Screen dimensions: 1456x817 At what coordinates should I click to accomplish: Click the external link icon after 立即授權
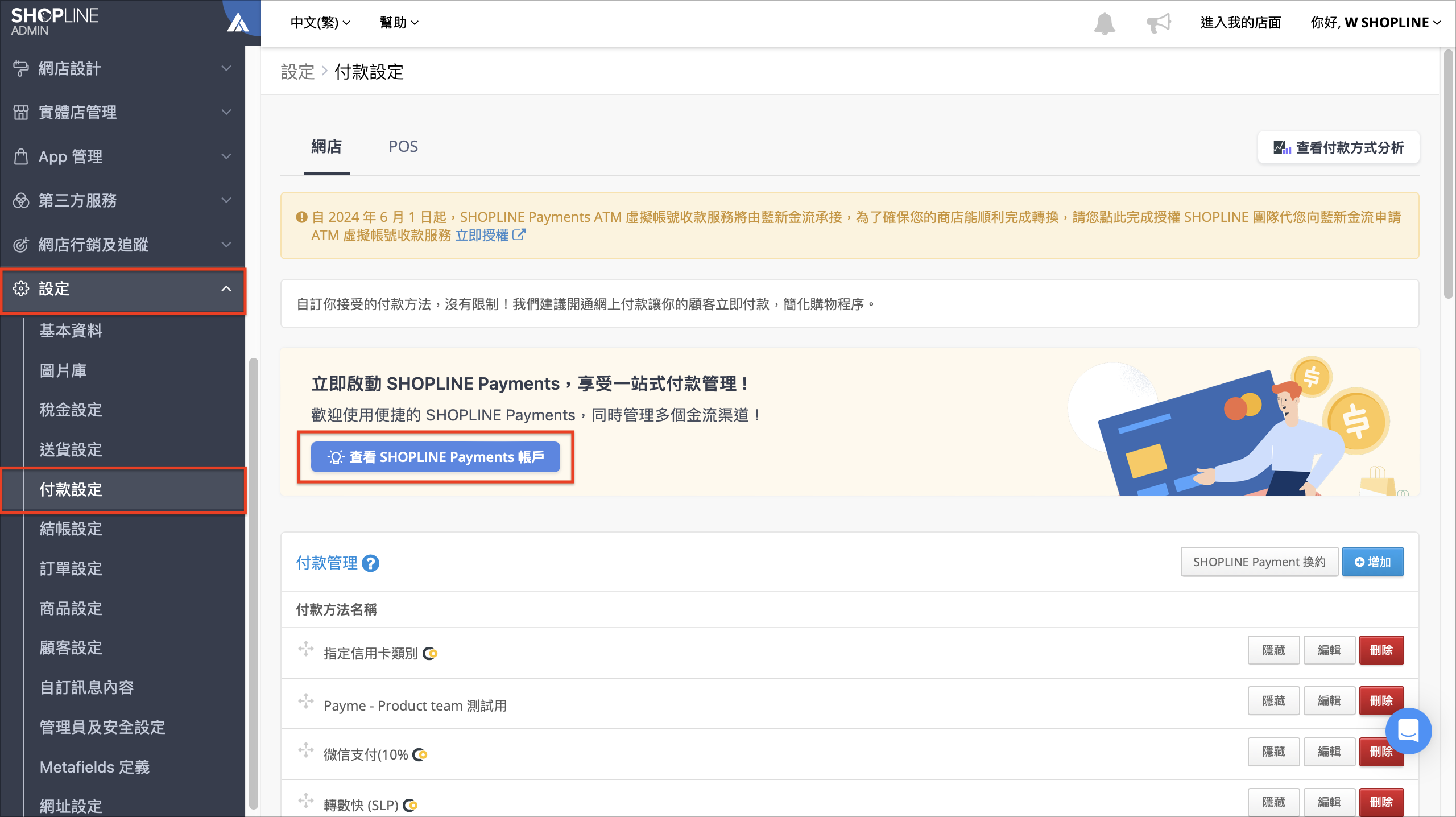(x=519, y=234)
